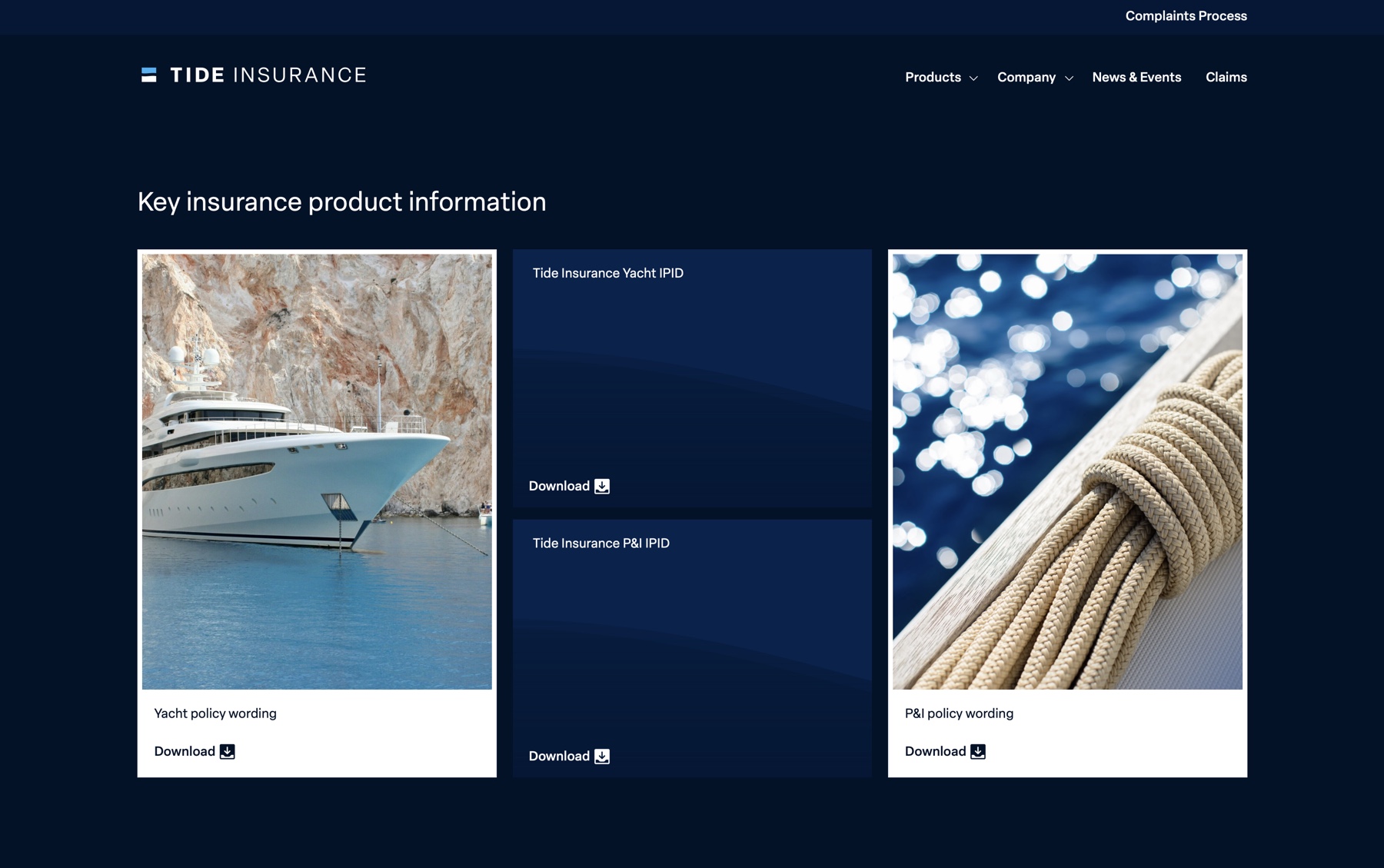Expand the Company navigation dropdown
Image resolution: width=1384 pixels, height=868 pixels.
coord(1026,77)
